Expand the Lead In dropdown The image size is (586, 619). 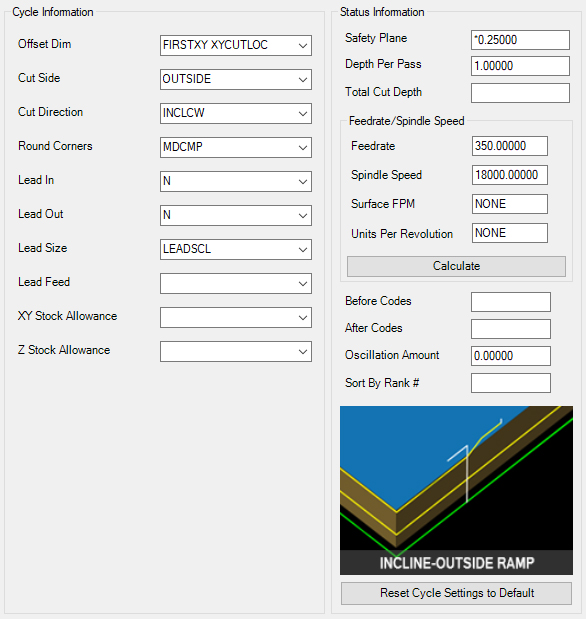[236, 181]
